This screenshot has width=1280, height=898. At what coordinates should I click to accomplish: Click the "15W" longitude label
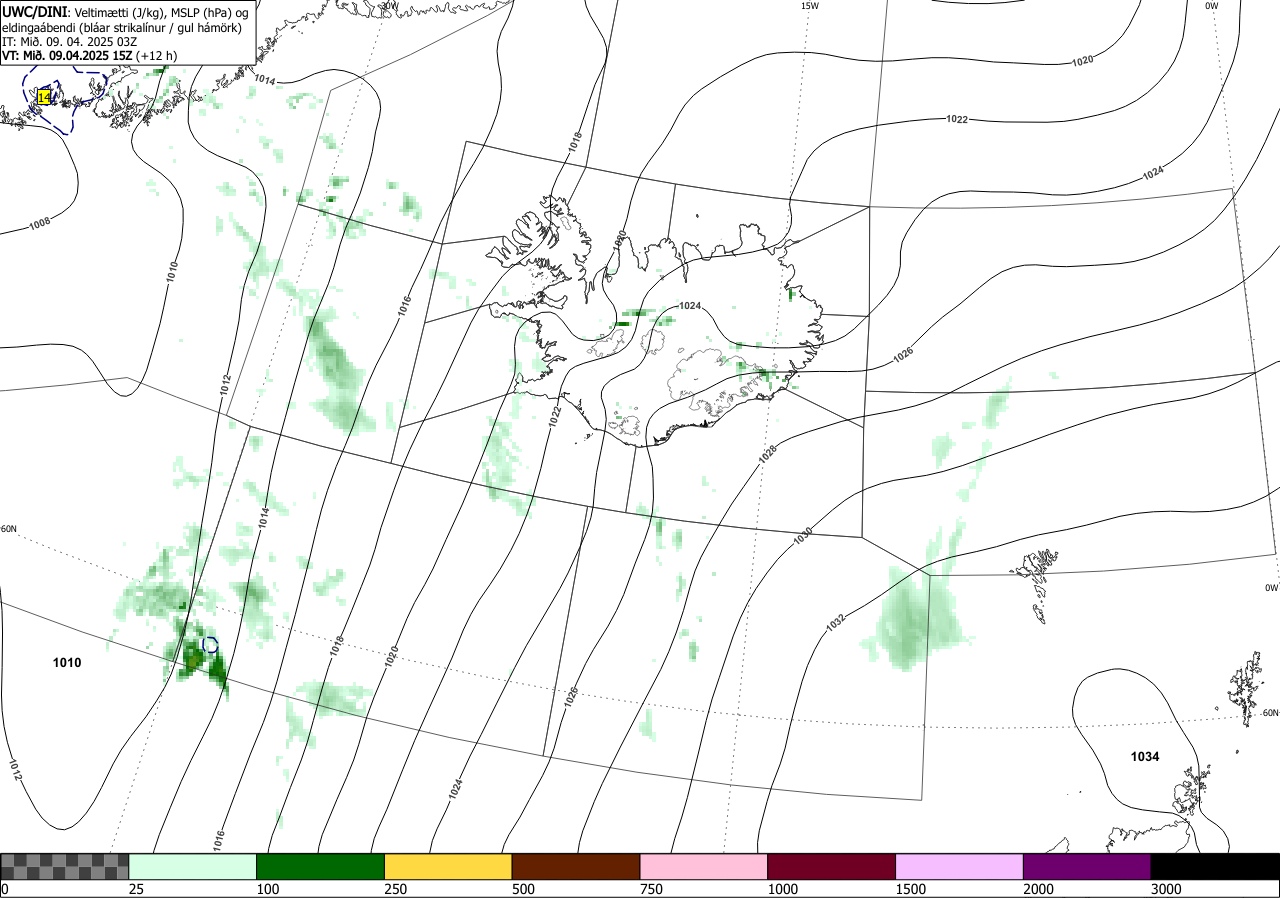point(810,6)
